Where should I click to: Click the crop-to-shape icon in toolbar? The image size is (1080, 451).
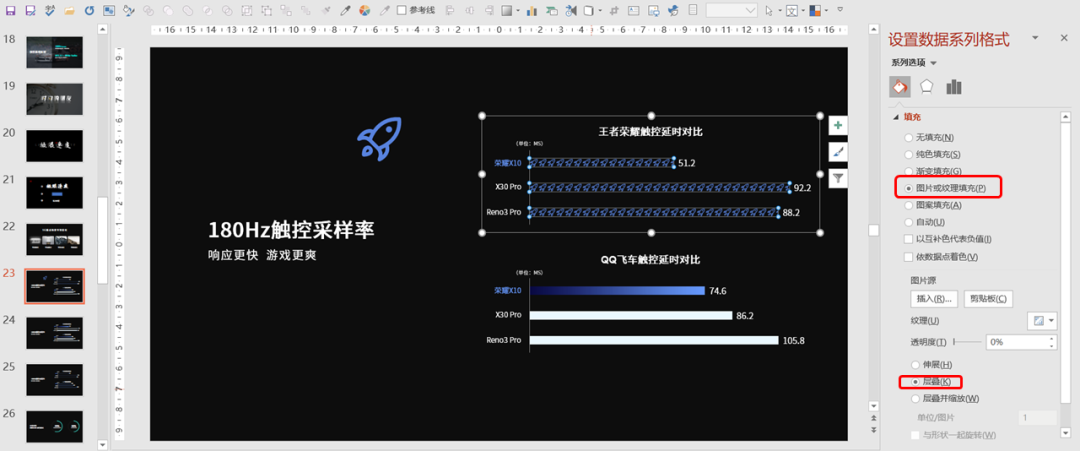click(614, 10)
